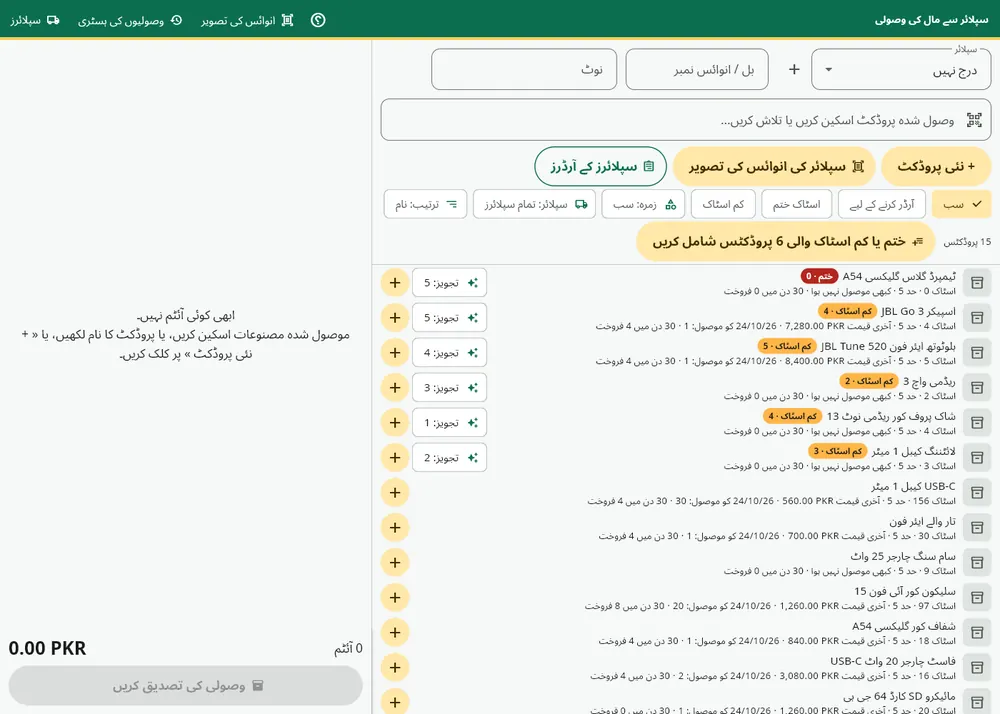Click box icon beside سام سنگ چارجر 25 واٹ
Image resolution: width=1000 pixels, height=714 pixels.
[x=977, y=563]
